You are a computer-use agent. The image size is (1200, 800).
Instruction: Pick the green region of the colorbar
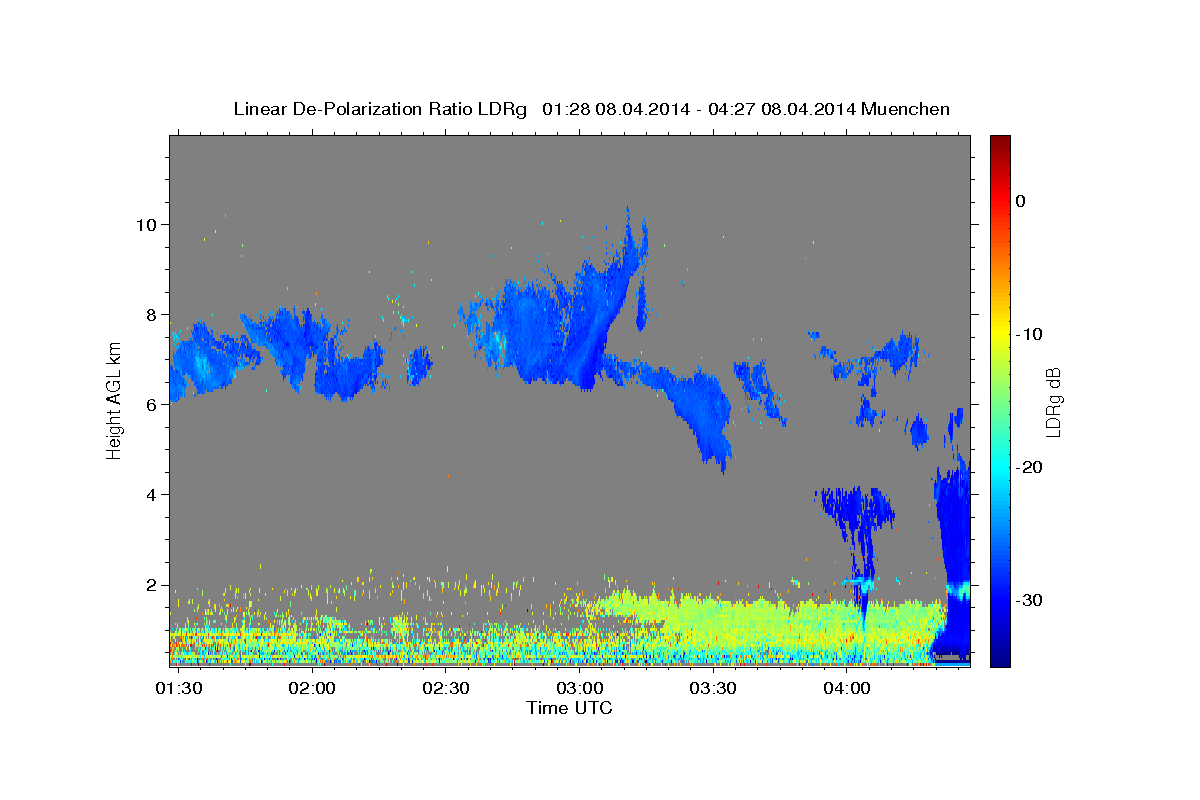[x=999, y=400]
